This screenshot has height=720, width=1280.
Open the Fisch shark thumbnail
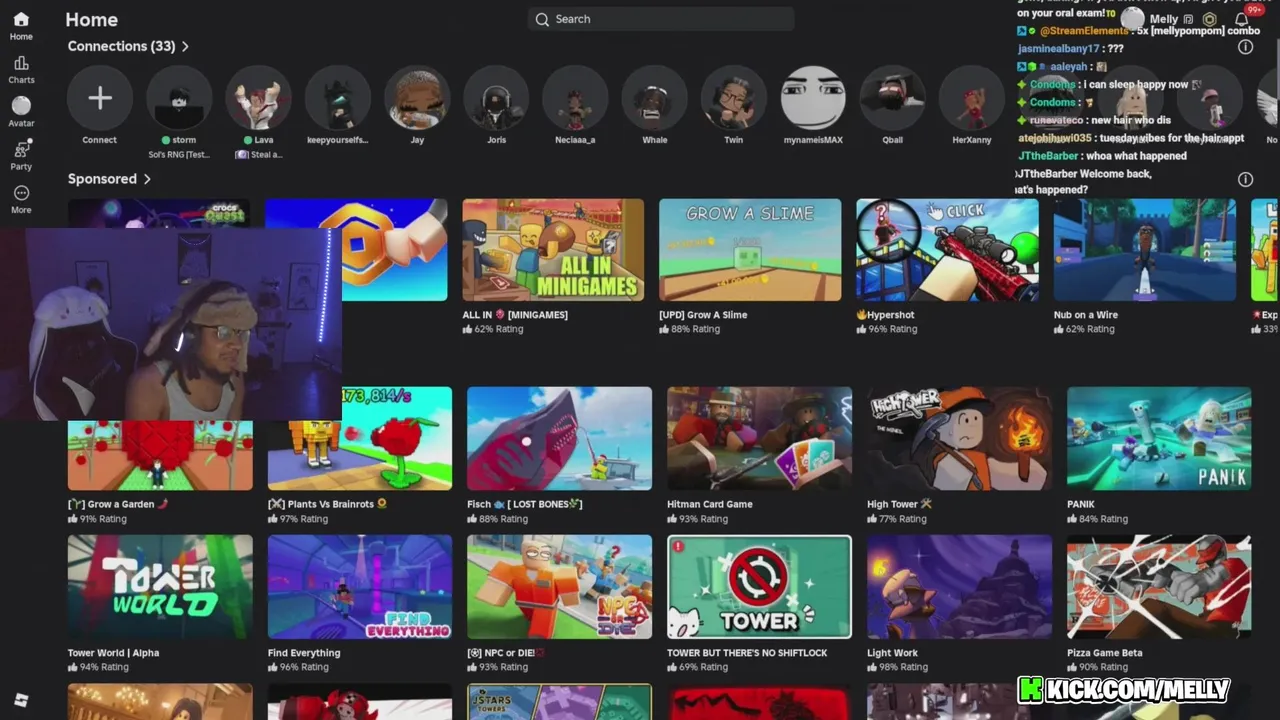(x=559, y=438)
